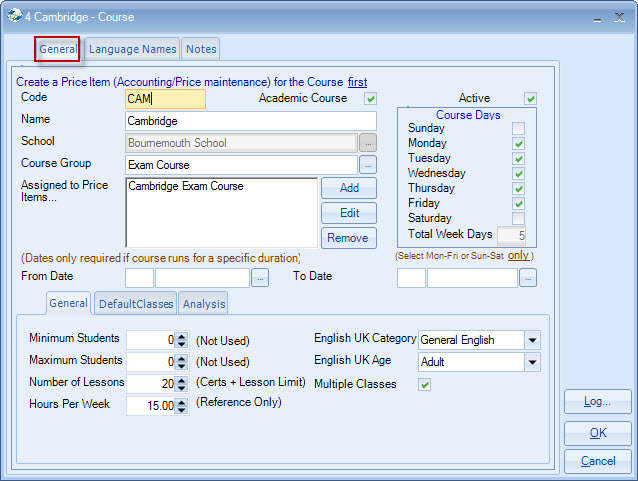This screenshot has height=481, width=638.
Task: Open the From Date picker button
Action: 260,278
